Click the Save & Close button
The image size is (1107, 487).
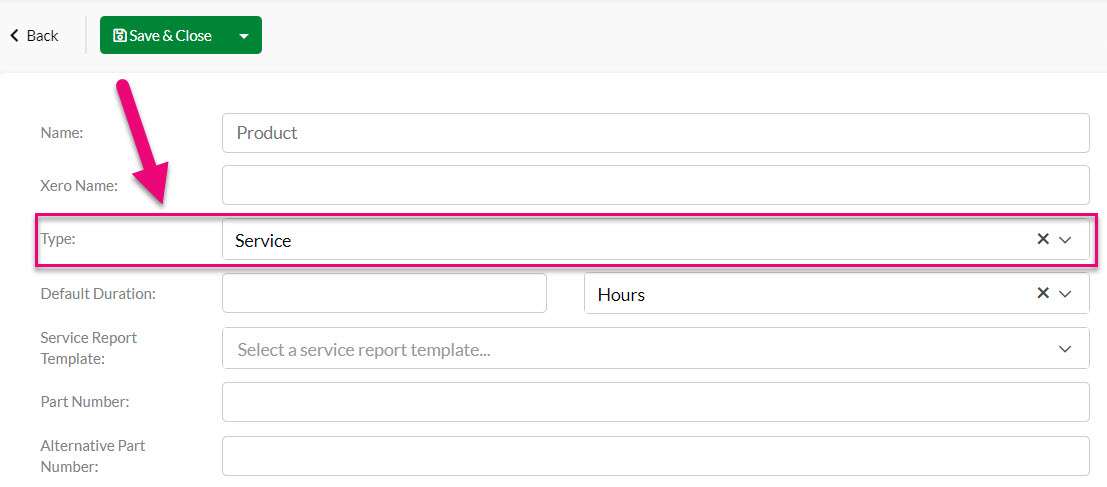pos(163,35)
